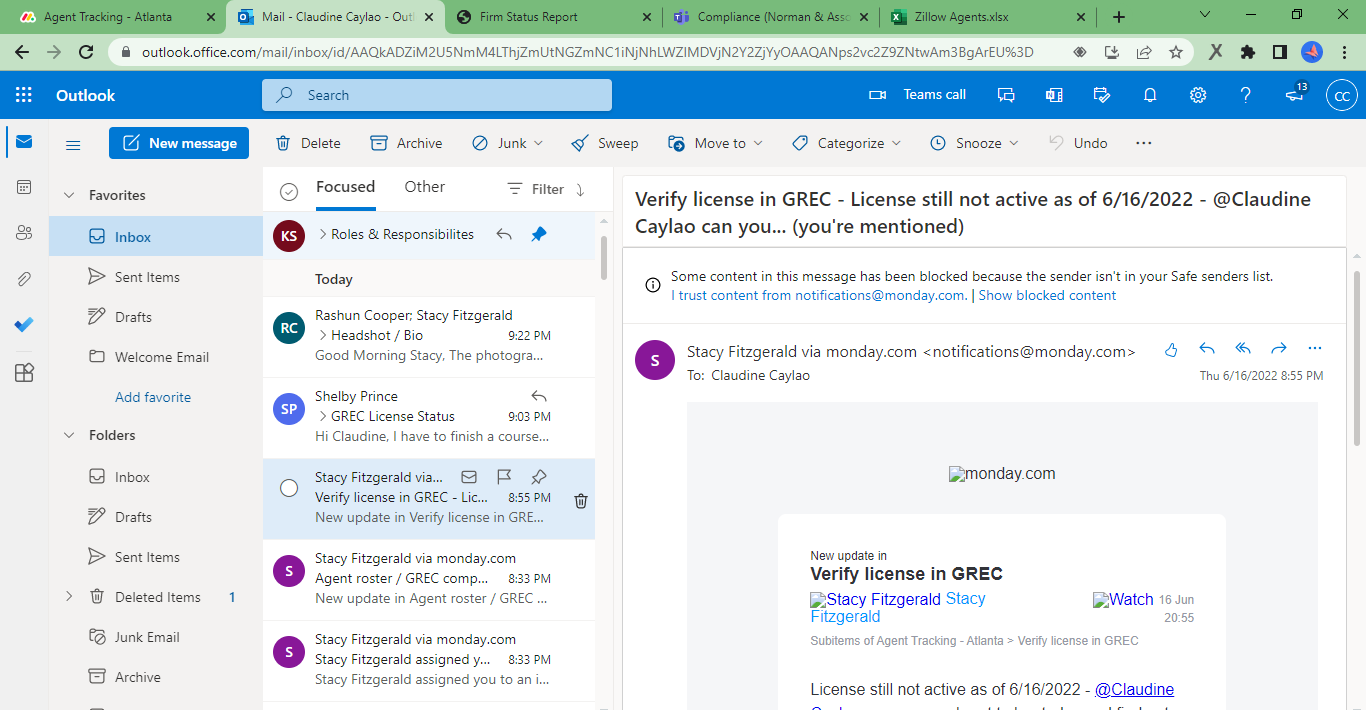Open Calendar module in left rail
Screen dimensions: 1366x710
[24, 187]
